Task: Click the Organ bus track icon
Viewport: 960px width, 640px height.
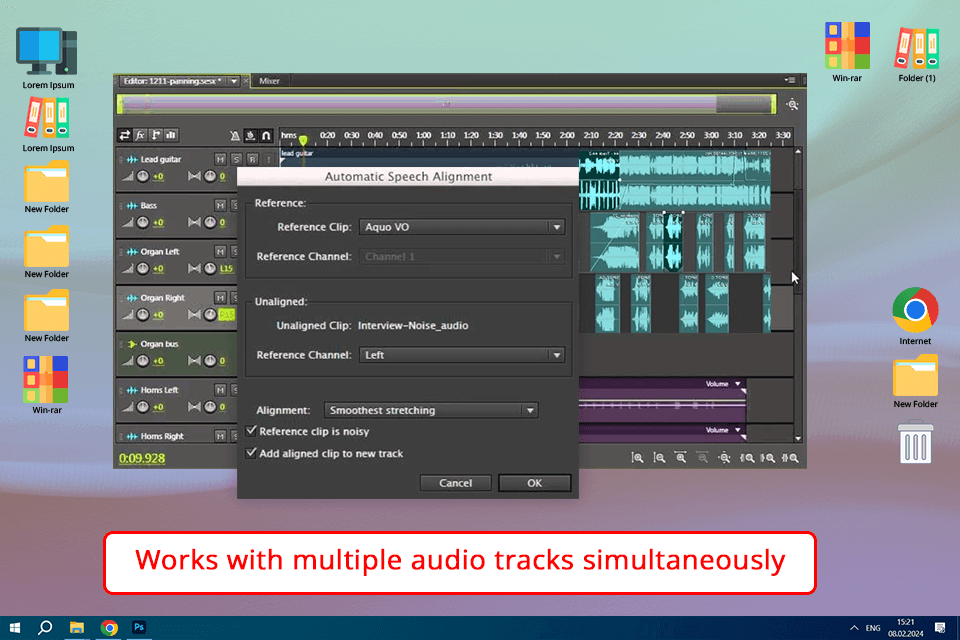Action: [x=132, y=344]
